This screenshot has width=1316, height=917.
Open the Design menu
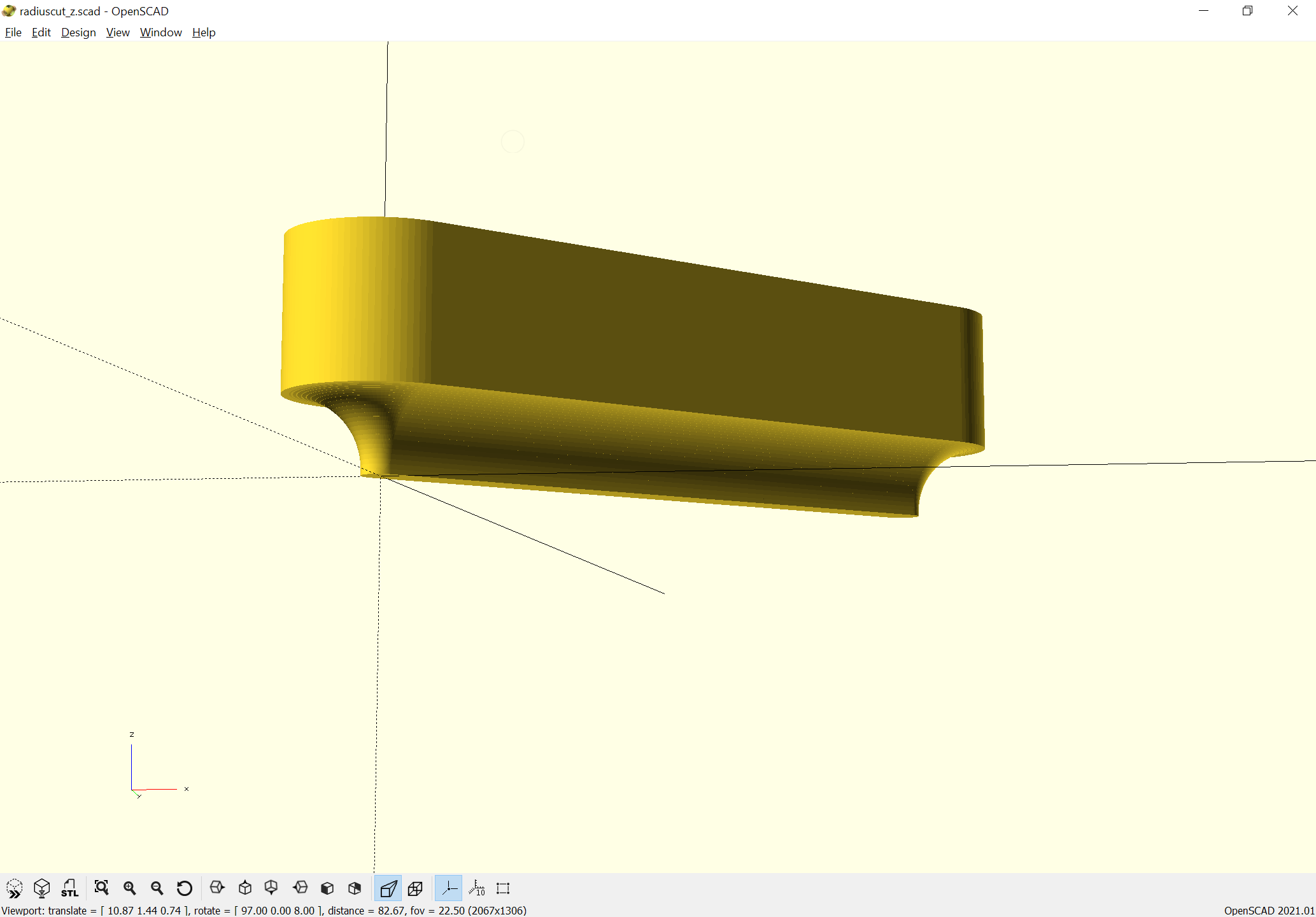[x=78, y=32]
